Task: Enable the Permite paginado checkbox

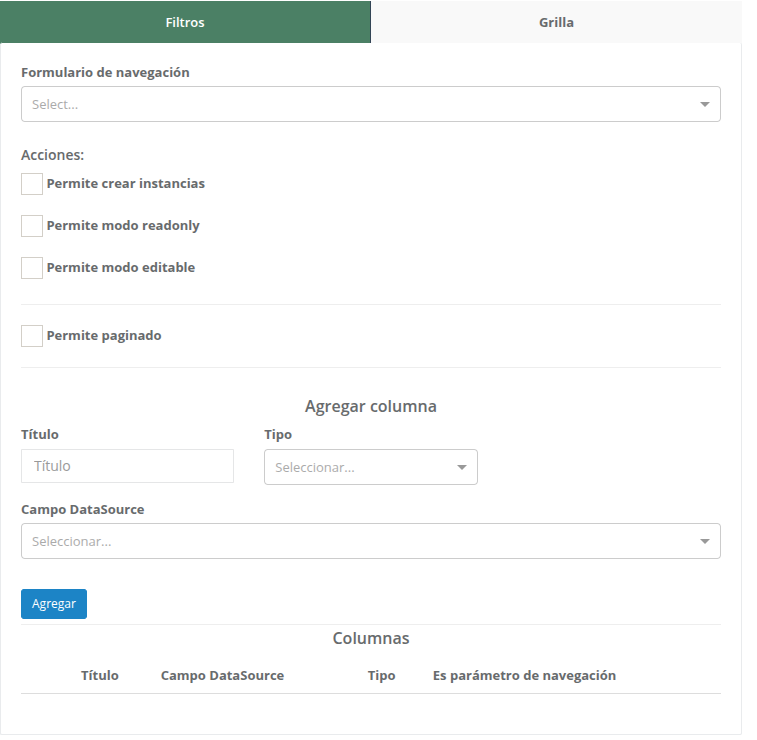Action: coord(32,336)
